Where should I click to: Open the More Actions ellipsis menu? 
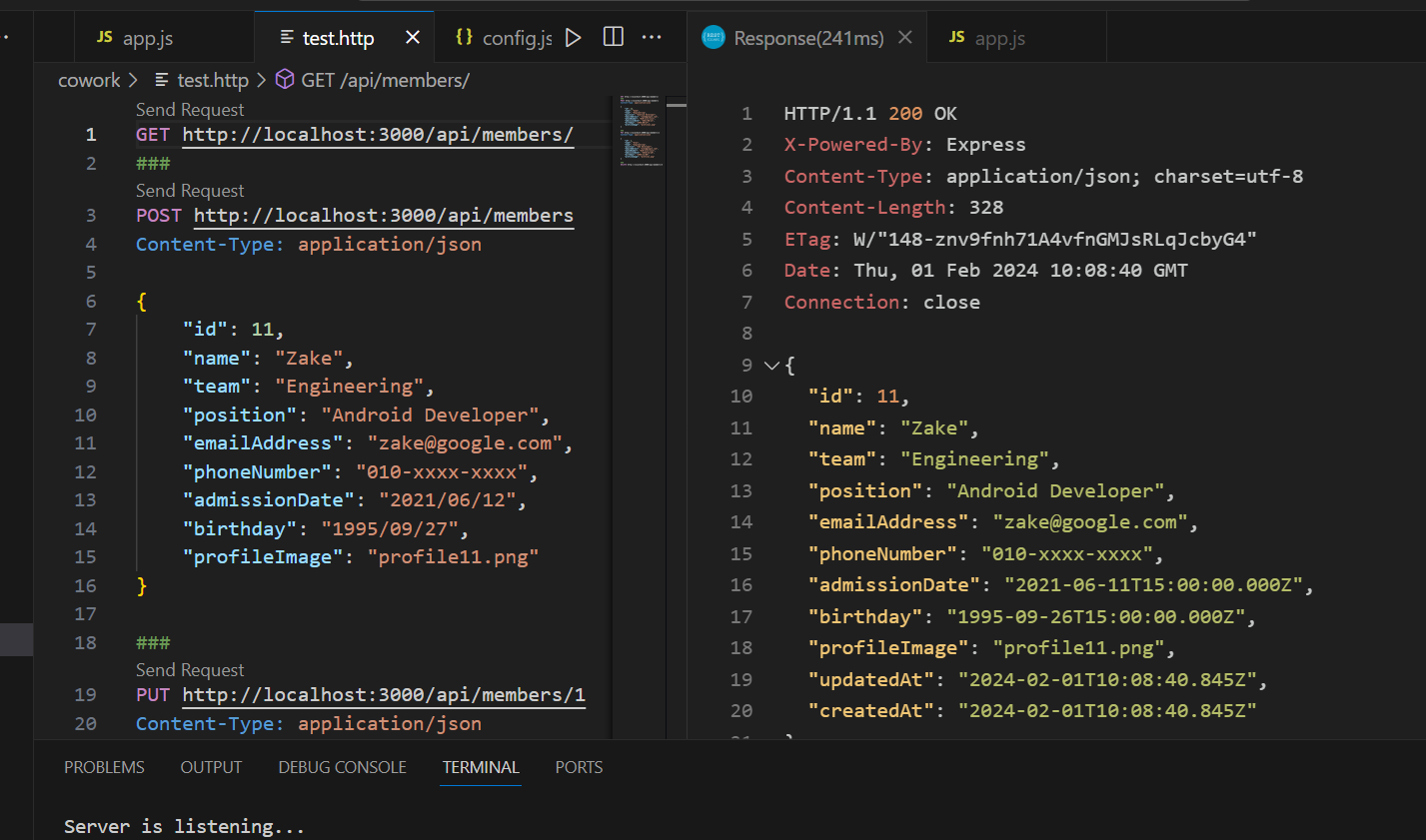click(x=652, y=38)
